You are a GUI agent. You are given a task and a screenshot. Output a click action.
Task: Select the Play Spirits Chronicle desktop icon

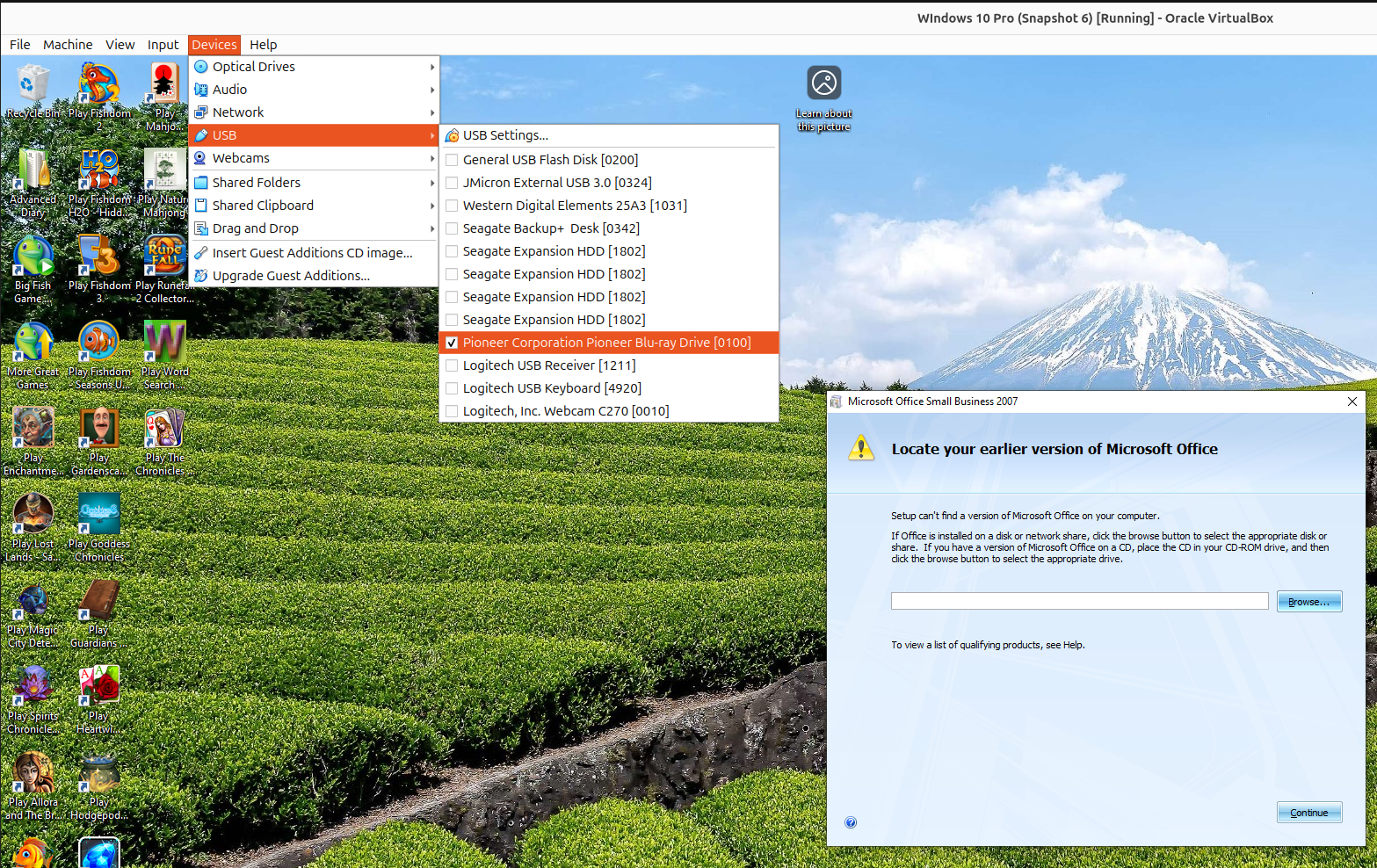point(33,699)
